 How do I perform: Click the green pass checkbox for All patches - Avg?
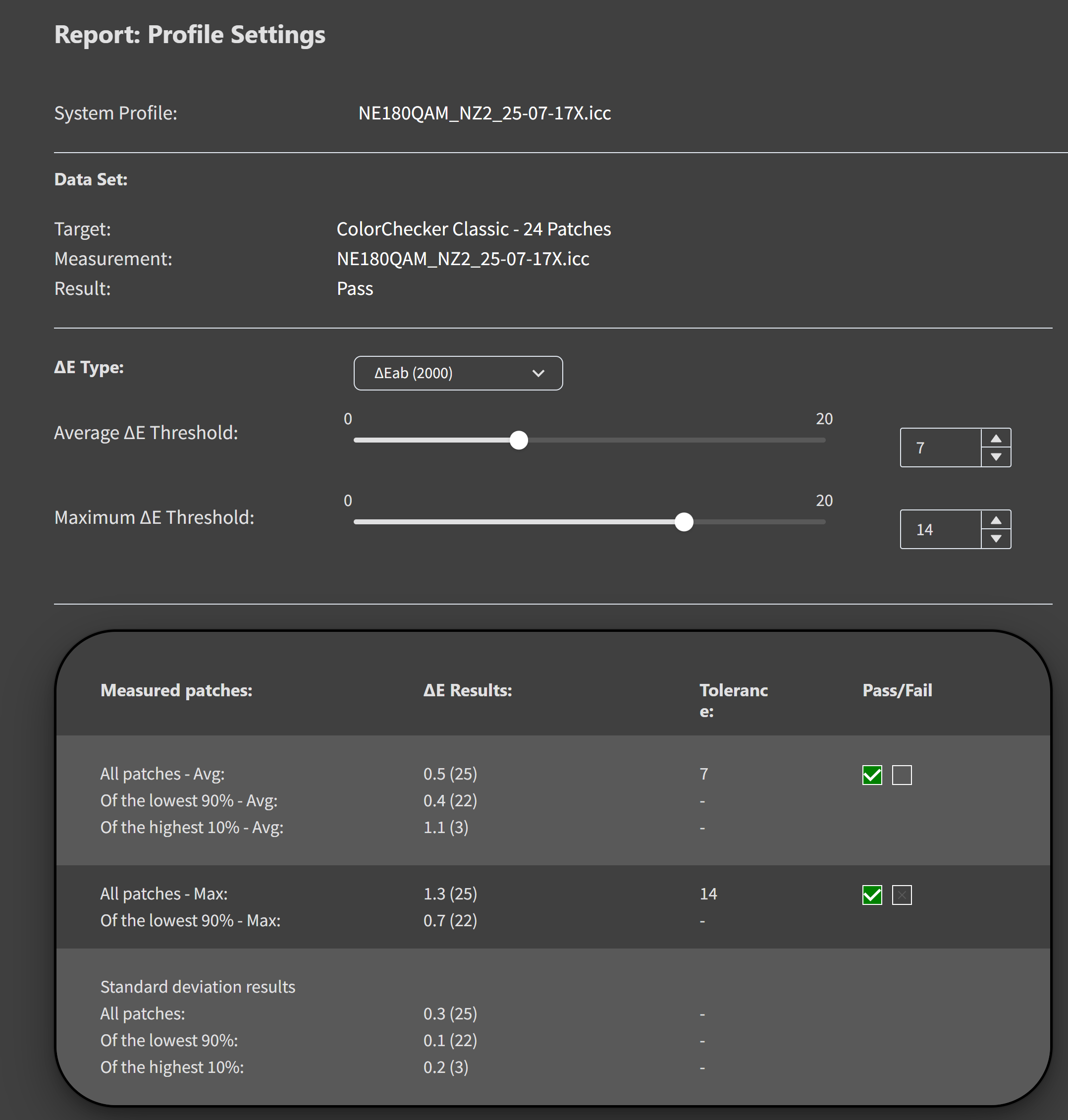(x=872, y=775)
